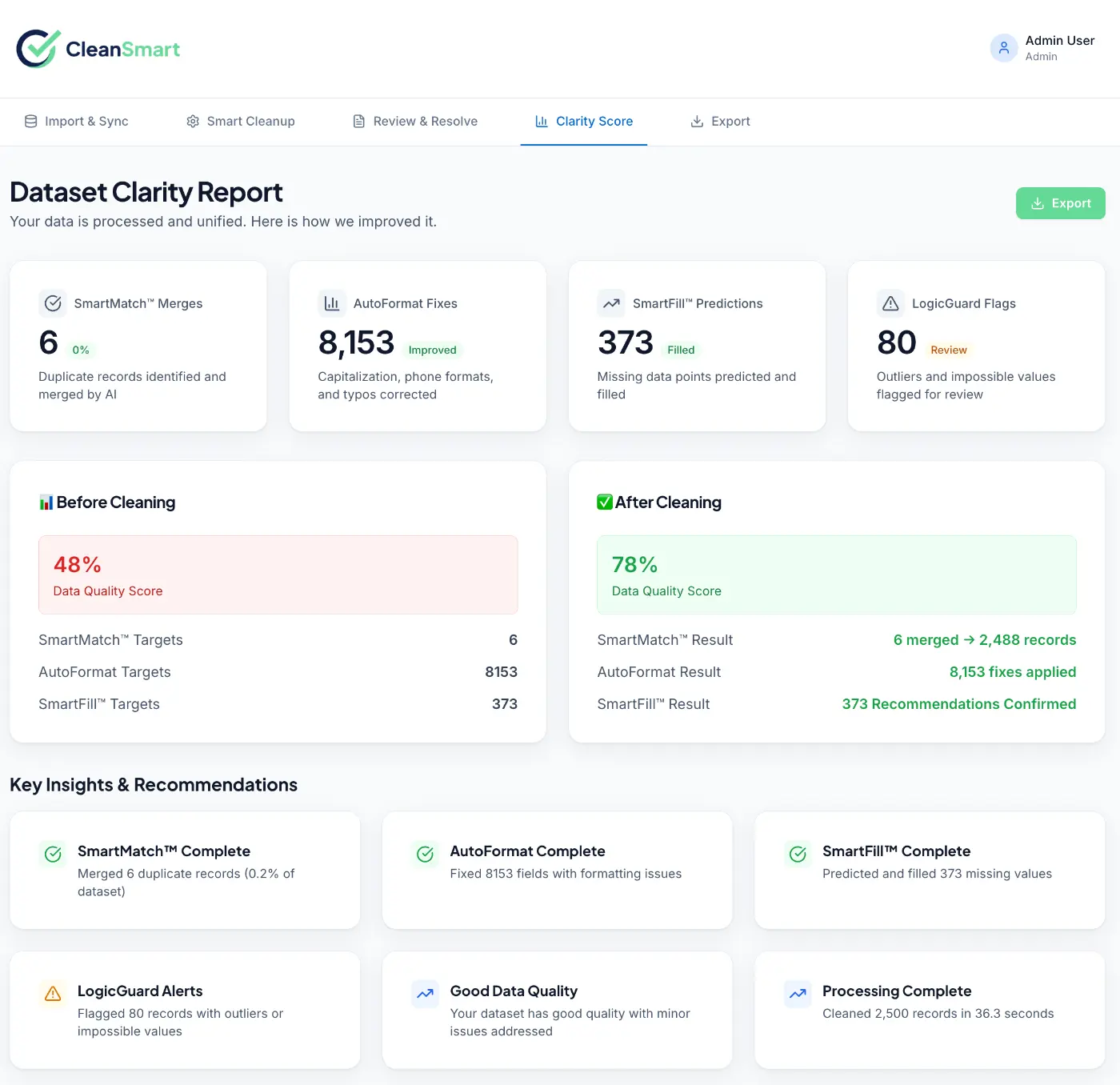Click the LogicGuard Flags warning triangle icon
Image resolution: width=1120 pixels, height=1085 pixels.
tap(890, 303)
